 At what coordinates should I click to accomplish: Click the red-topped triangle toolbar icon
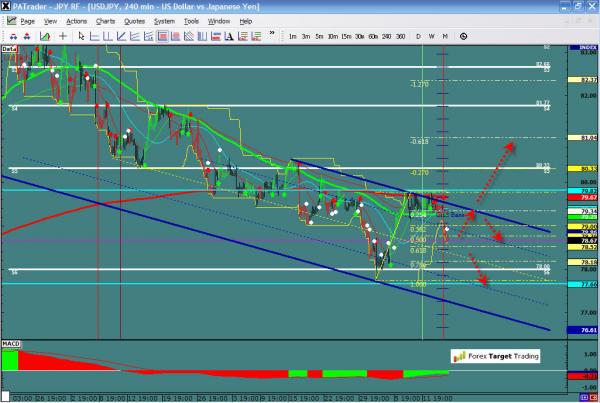[x=27, y=36]
